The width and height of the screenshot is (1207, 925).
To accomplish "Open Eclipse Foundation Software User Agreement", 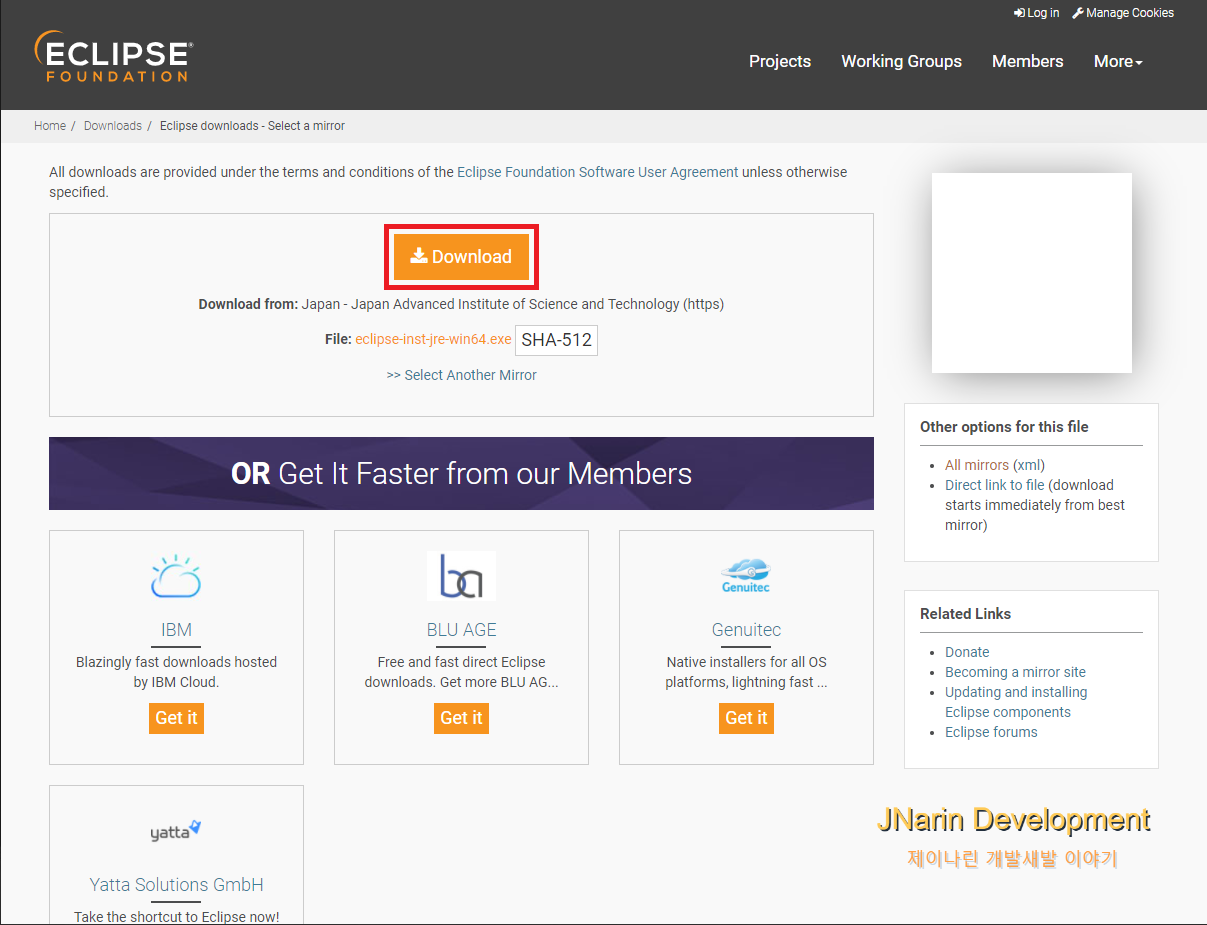I will (x=598, y=172).
